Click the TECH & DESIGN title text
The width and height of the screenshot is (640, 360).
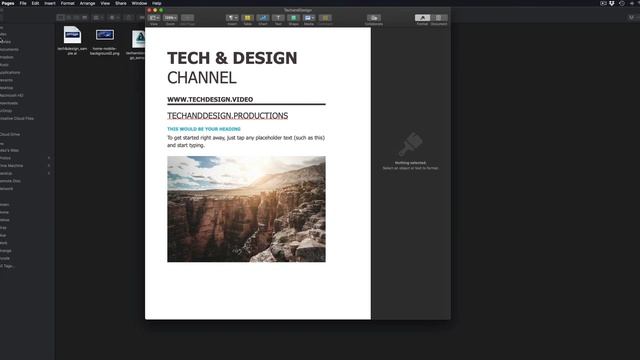tap(232, 58)
